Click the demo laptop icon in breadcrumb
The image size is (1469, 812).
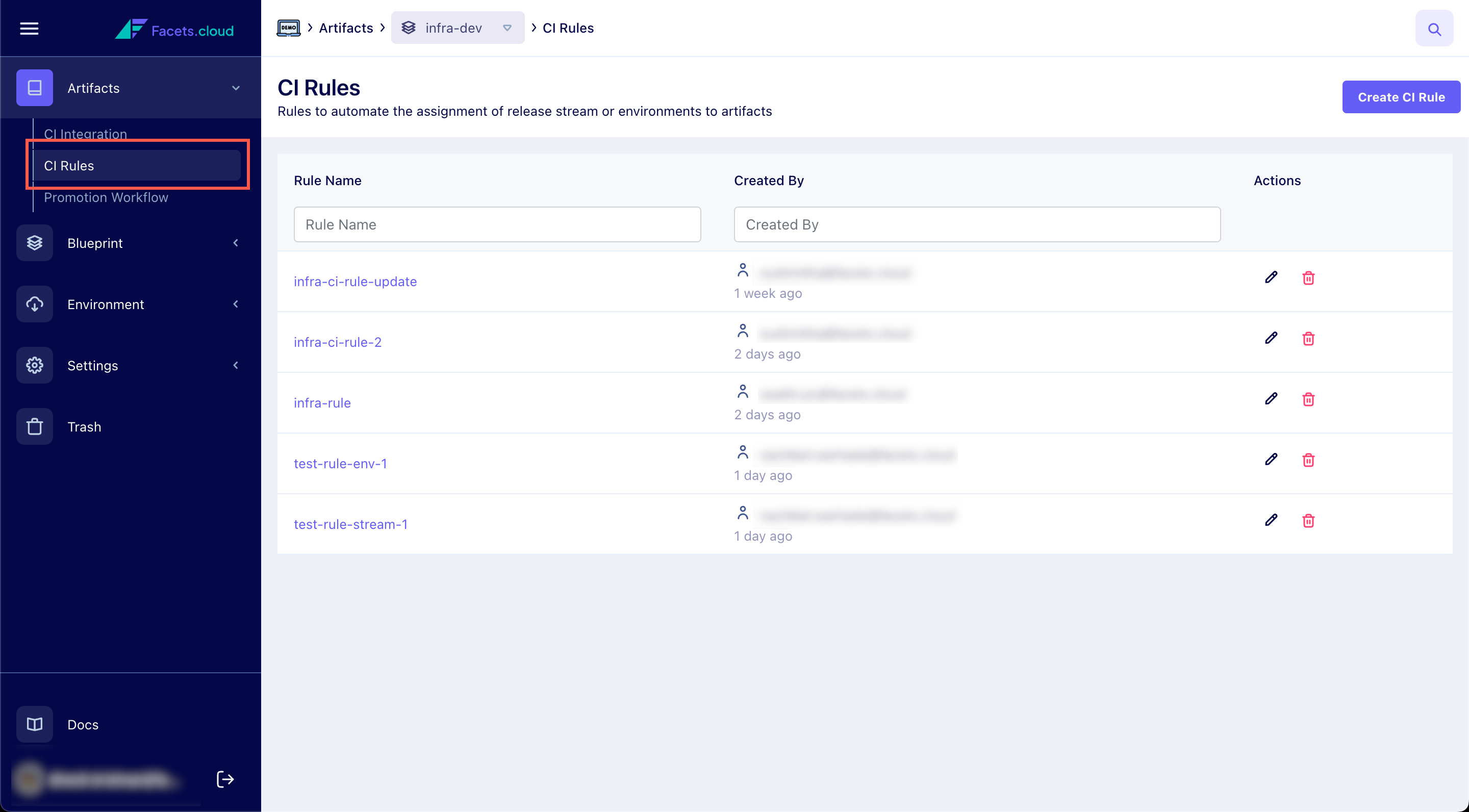(x=289, y=28)
